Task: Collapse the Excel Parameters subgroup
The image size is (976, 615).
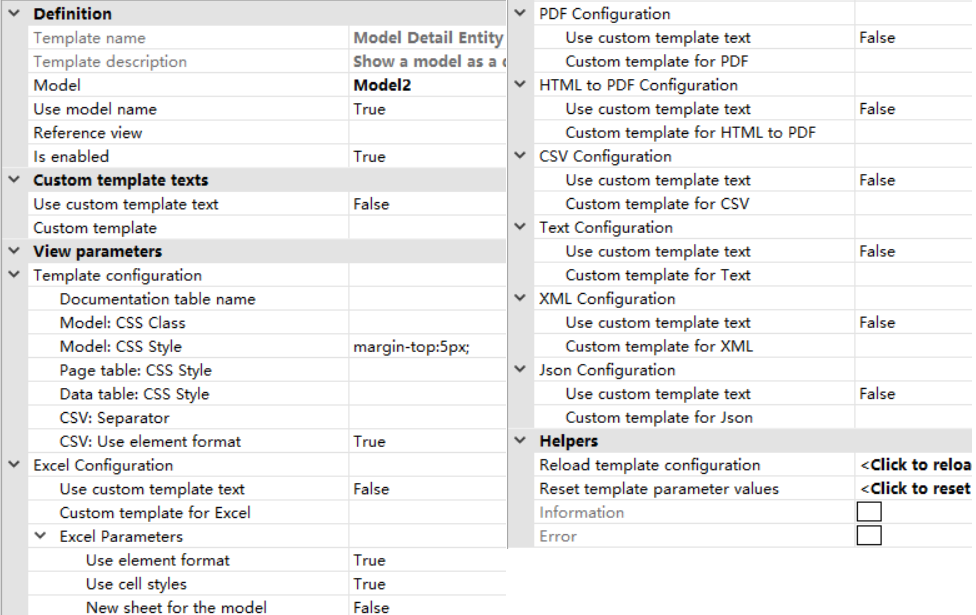Action: pyautogui.click(x=40, y=536)
